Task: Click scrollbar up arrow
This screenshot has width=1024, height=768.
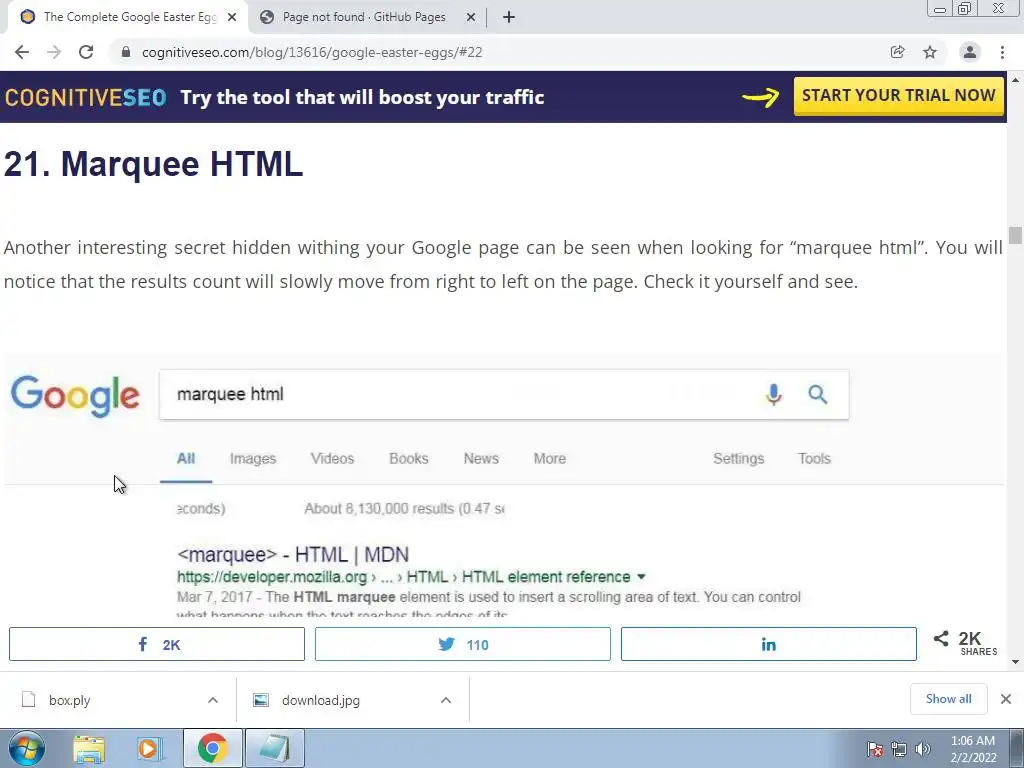Action: point(1016,80)
